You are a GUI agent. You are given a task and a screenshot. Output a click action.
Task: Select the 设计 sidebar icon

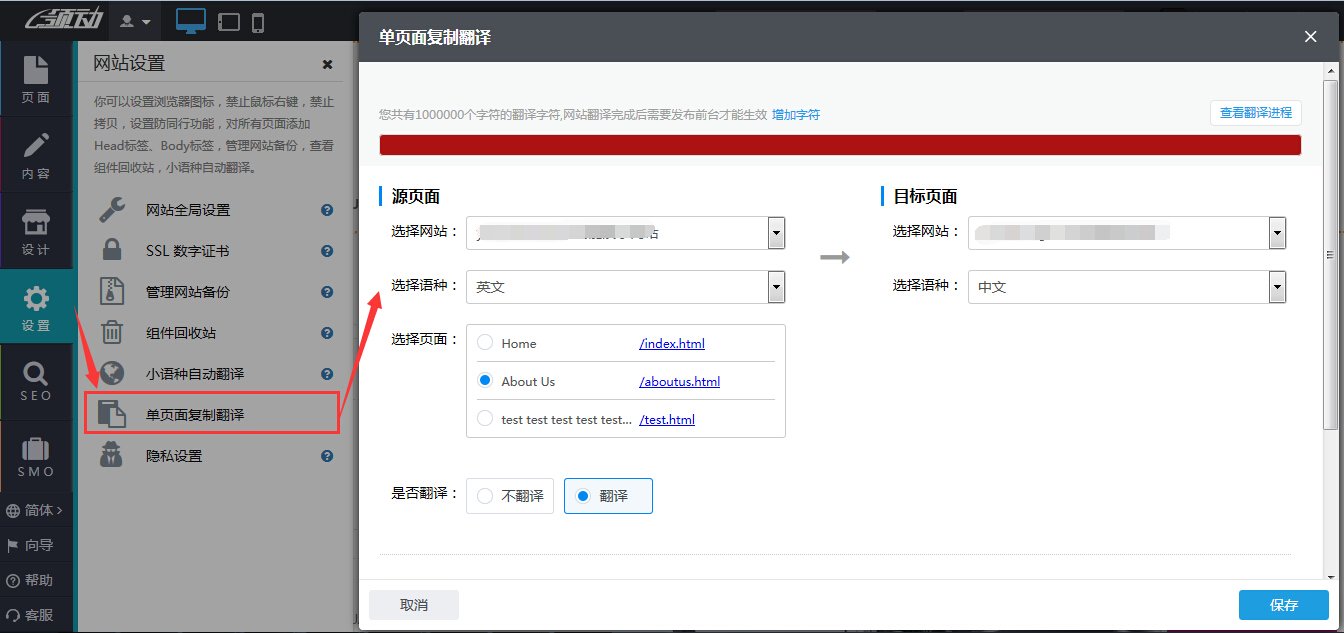pos(37,230)
